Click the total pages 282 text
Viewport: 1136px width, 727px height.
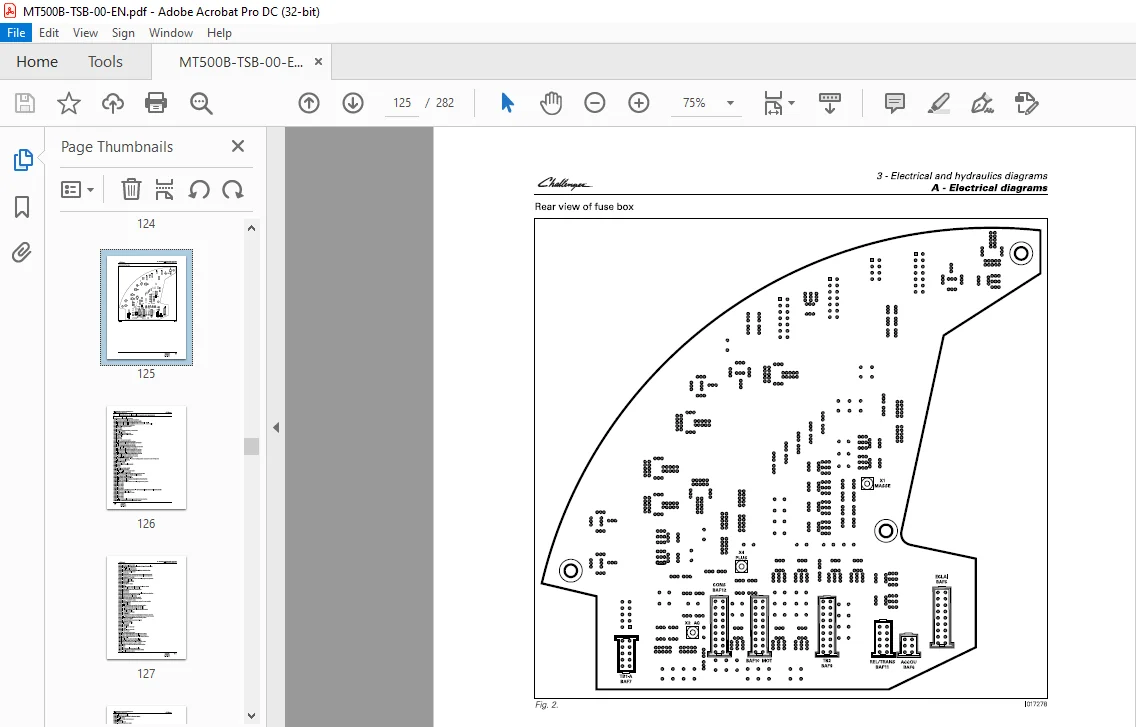(445, 103)
